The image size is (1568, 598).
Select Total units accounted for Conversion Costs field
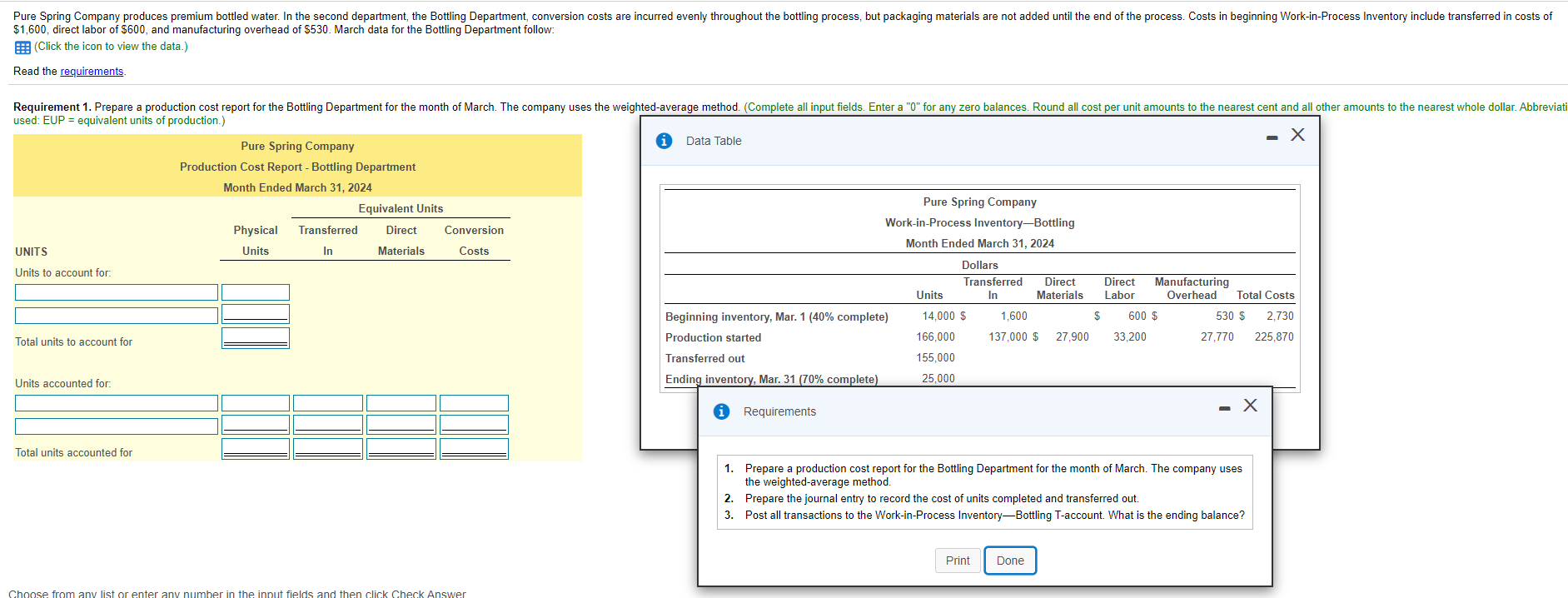point(474,449)
